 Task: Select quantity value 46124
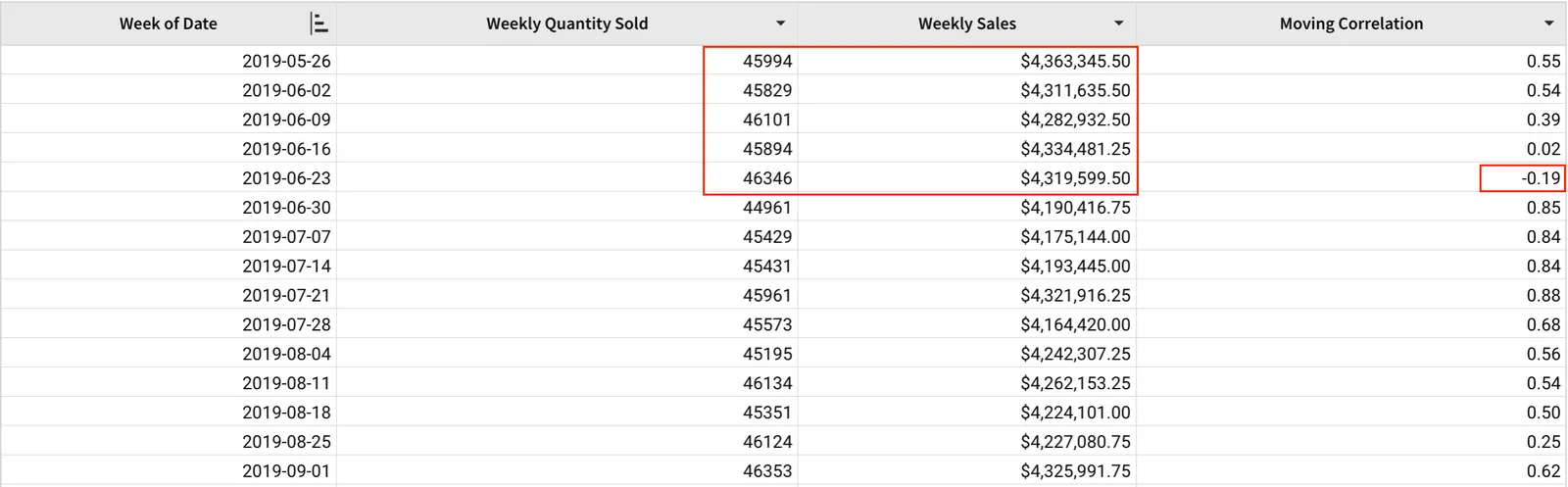tap(767, 442)
